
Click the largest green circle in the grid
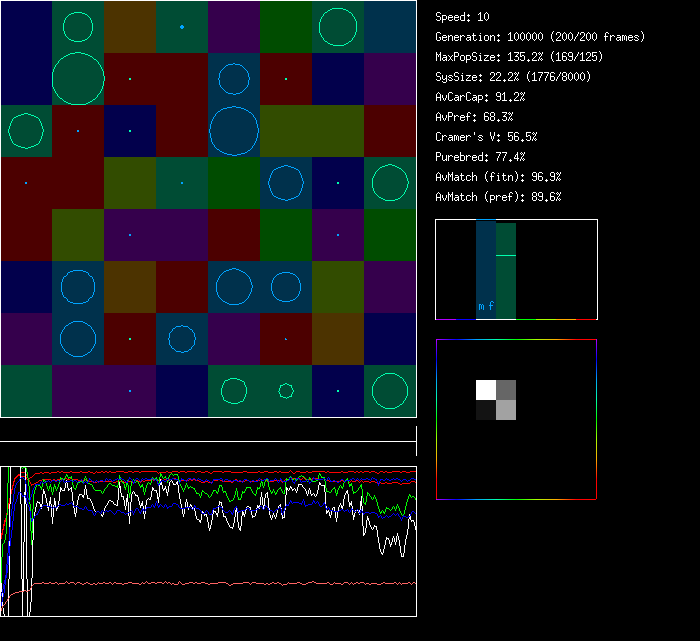(x=78, y=79)
